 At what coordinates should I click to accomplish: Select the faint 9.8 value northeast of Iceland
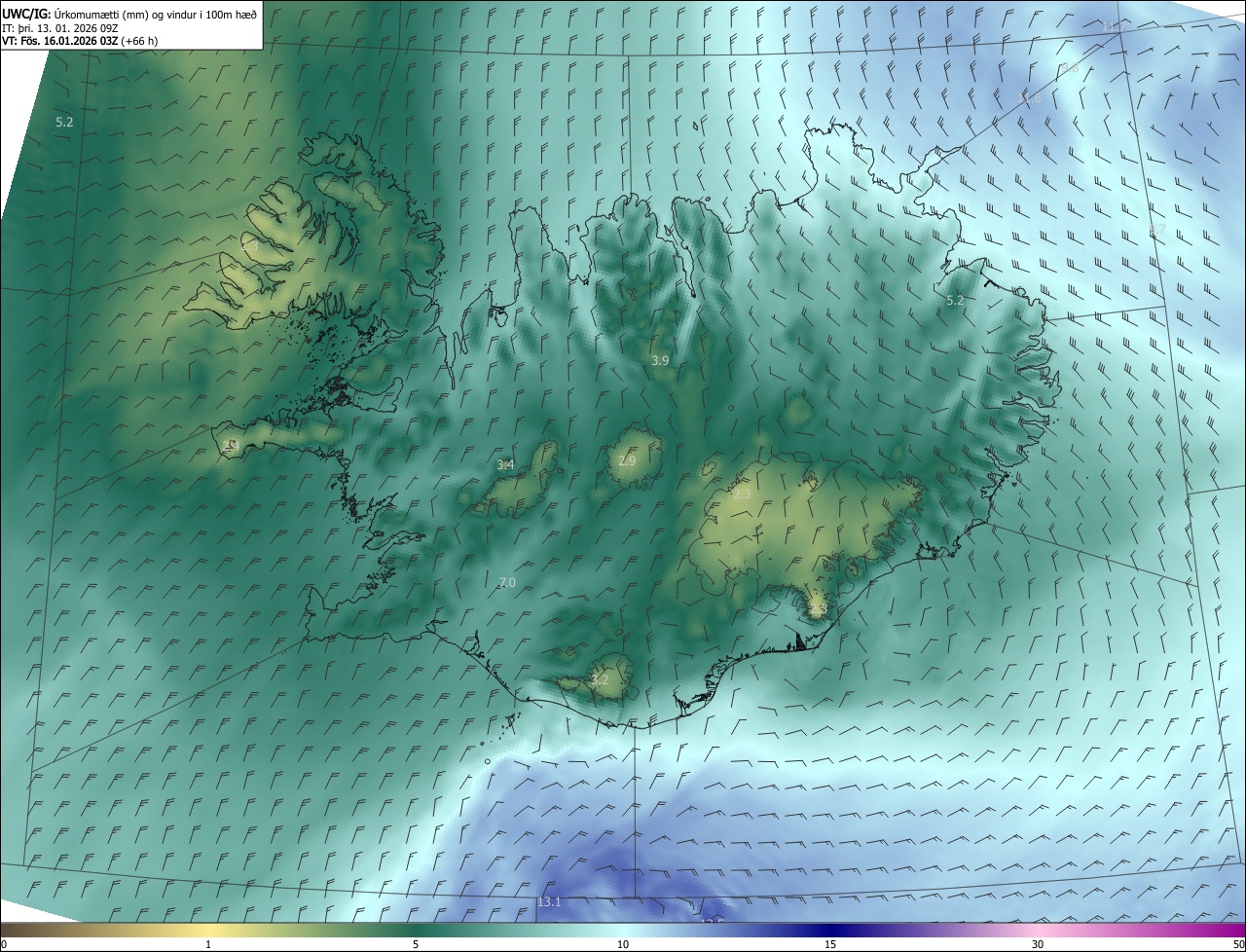coord(1069,68)
